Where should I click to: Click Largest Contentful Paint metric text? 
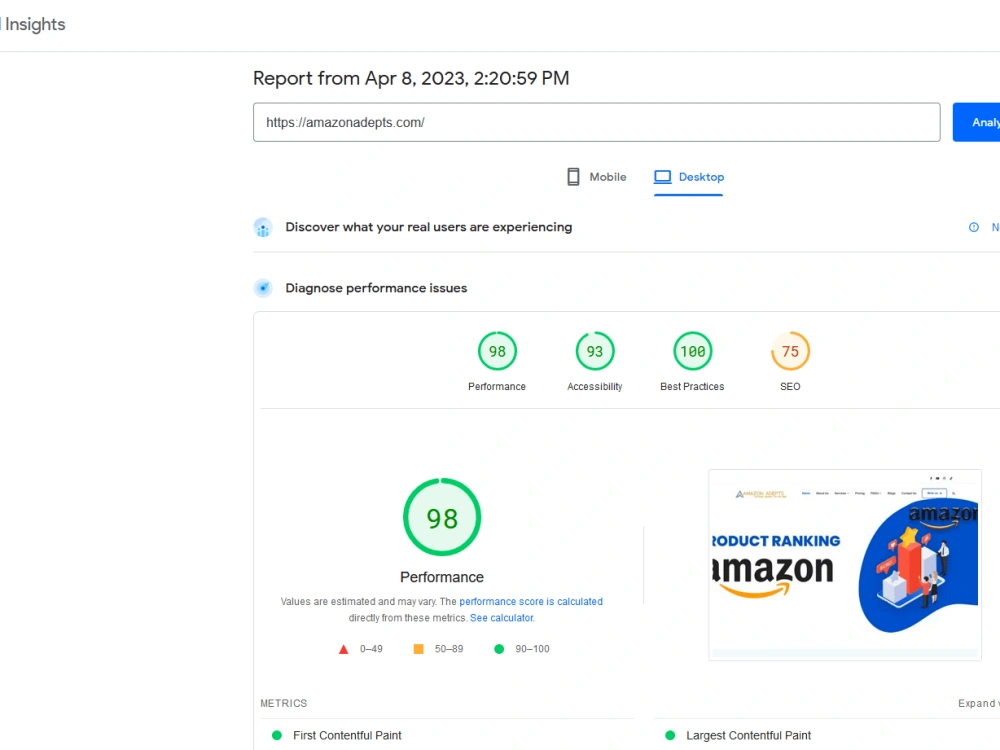pos(749,735)
